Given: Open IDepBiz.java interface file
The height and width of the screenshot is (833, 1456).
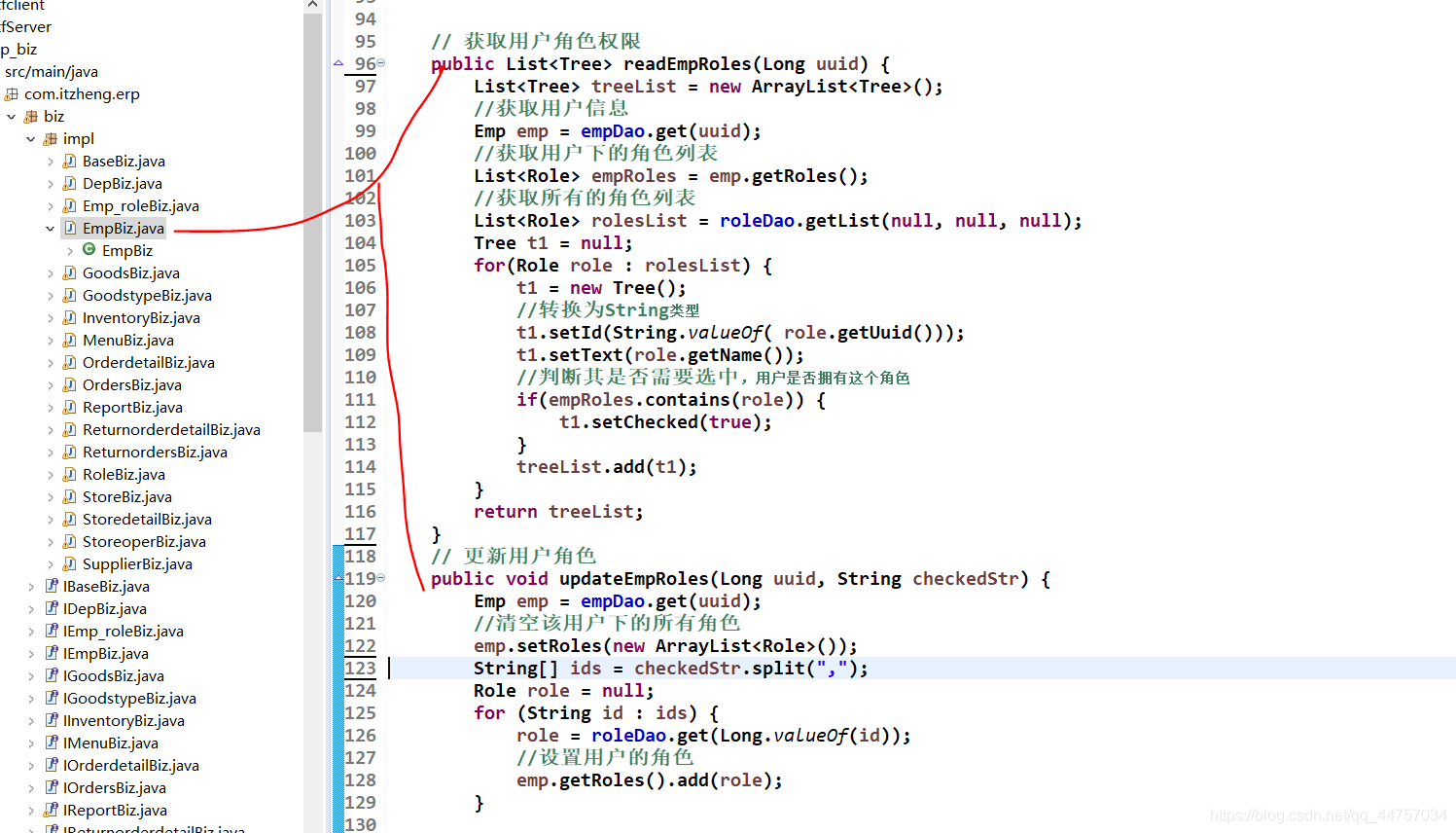Looking at the screenshot, I should pyautogui.click(x=105, y=609).
